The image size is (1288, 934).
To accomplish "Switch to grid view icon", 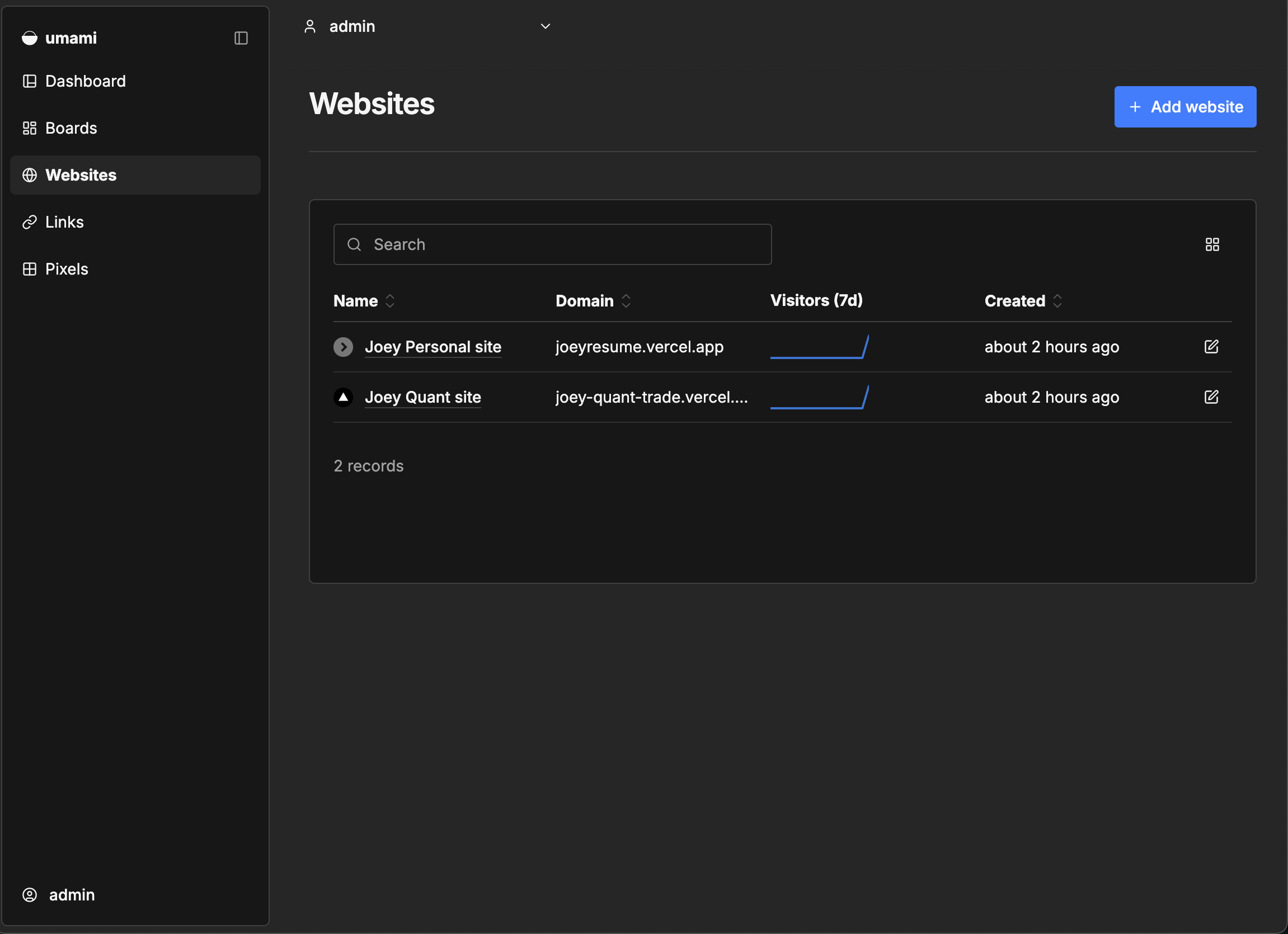I will [1212, 244].
